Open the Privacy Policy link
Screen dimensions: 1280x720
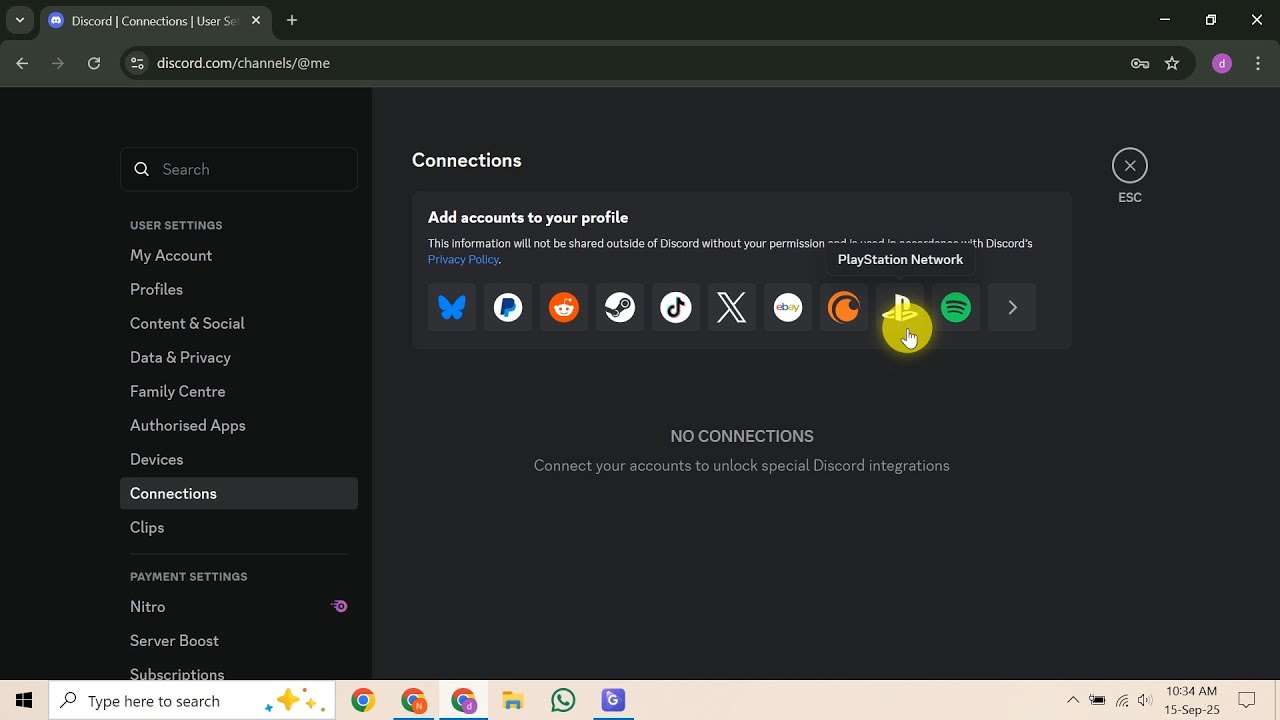[463, 259]
